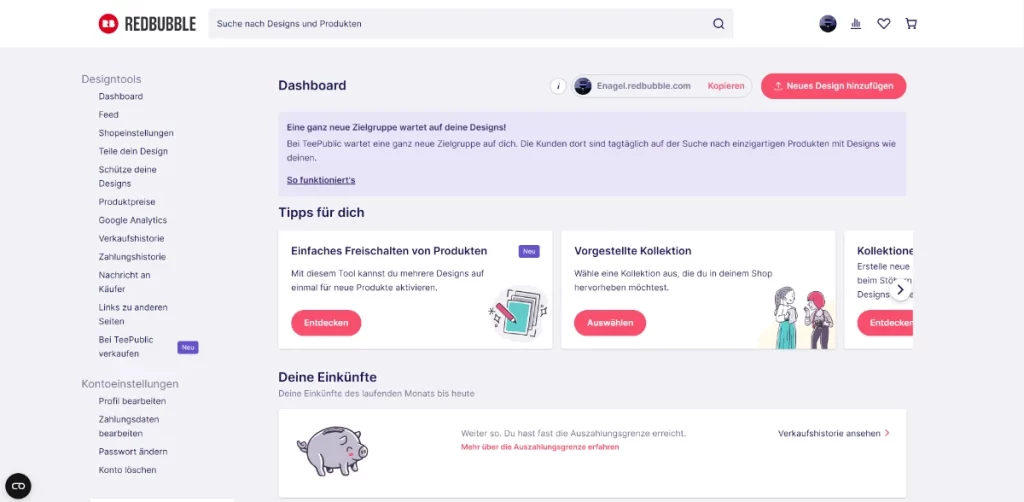
Task: Open Mehr über die Auszahlungsgrenze erfahren link
Action: click(x=539, y=447)
